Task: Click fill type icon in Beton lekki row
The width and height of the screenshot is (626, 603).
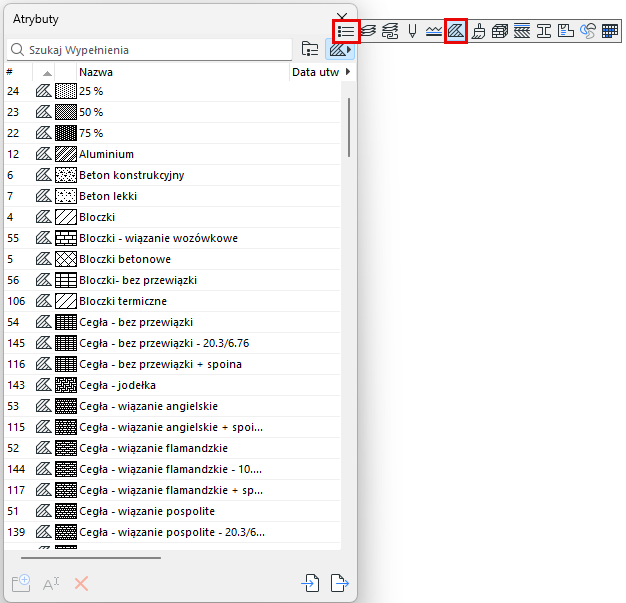Action: coord(44,196)
